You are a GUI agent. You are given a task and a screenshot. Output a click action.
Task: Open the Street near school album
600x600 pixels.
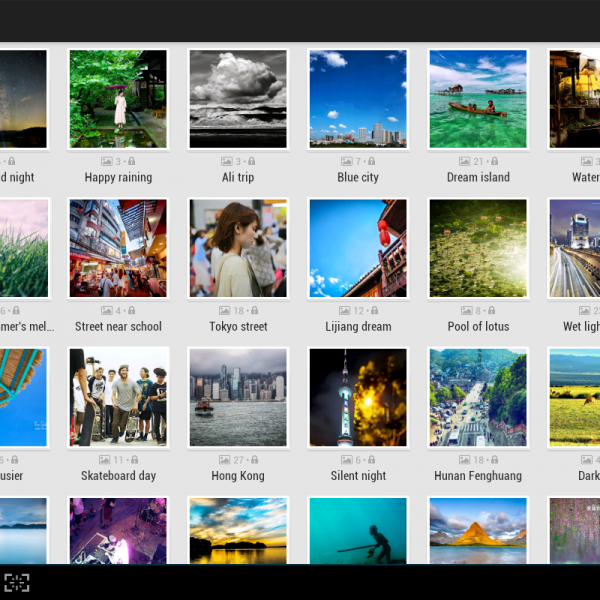point(118,248)
